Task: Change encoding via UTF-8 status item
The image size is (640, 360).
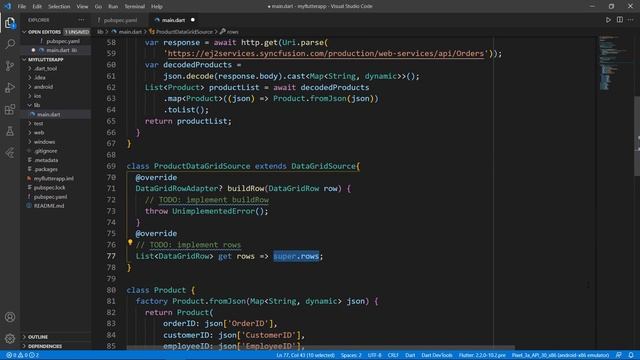Action: click(374, 355)
